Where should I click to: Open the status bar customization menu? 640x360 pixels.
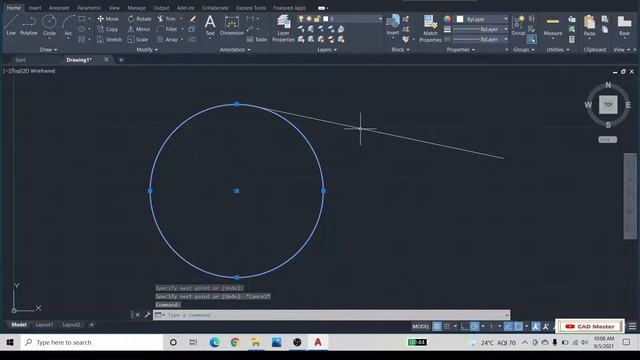[632, 326]
